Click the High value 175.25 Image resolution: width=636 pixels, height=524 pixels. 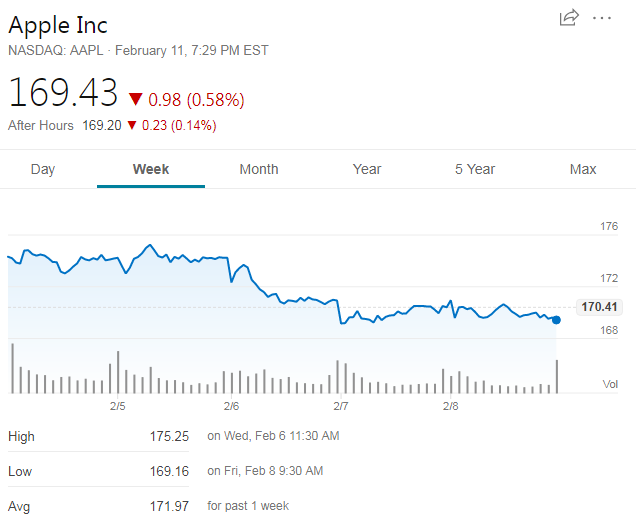pos(169,436)
